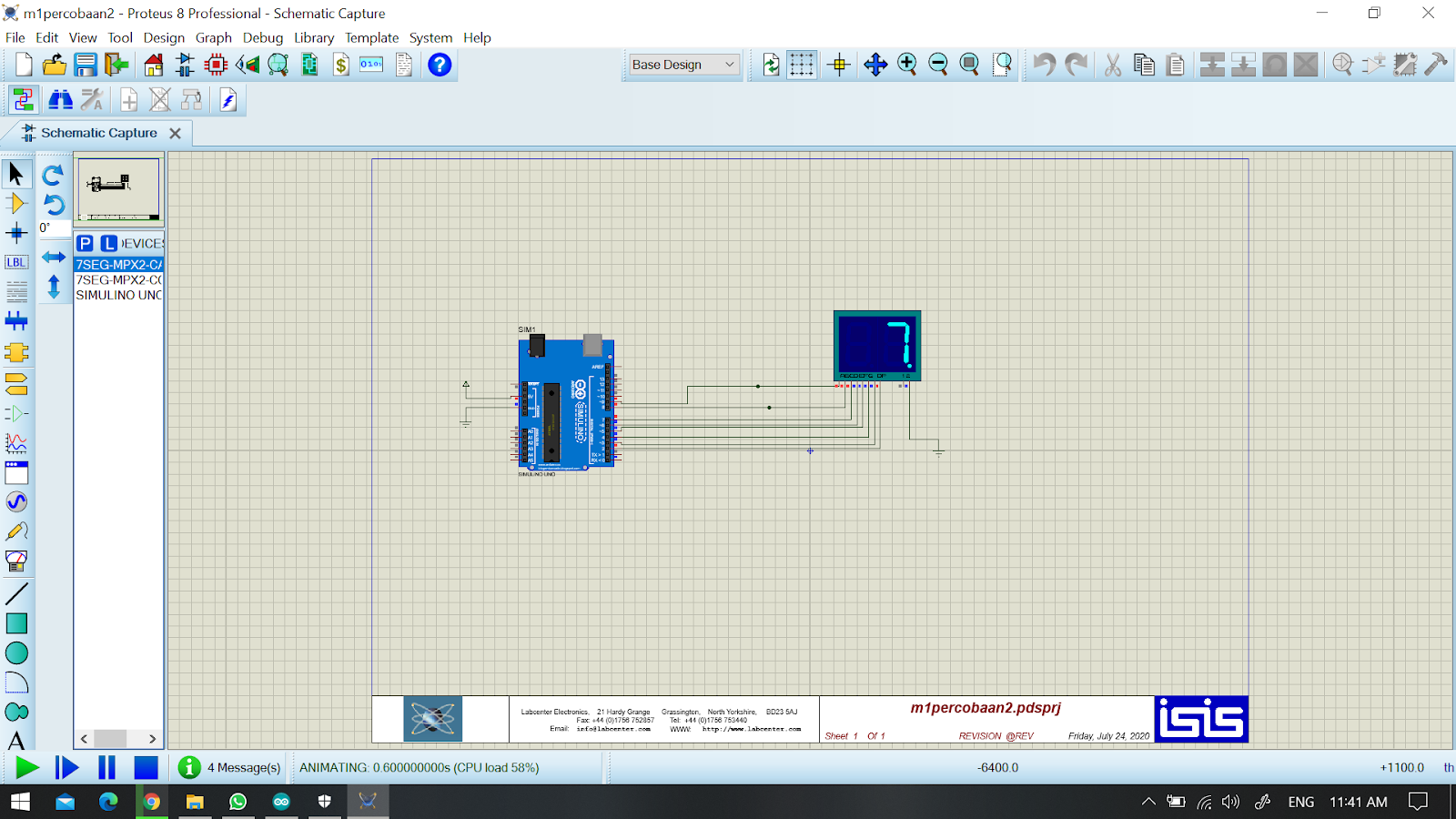This screenshot has width=1456, height=819.
Task: Click the Step simulation button
Action: tap(66, 768)
